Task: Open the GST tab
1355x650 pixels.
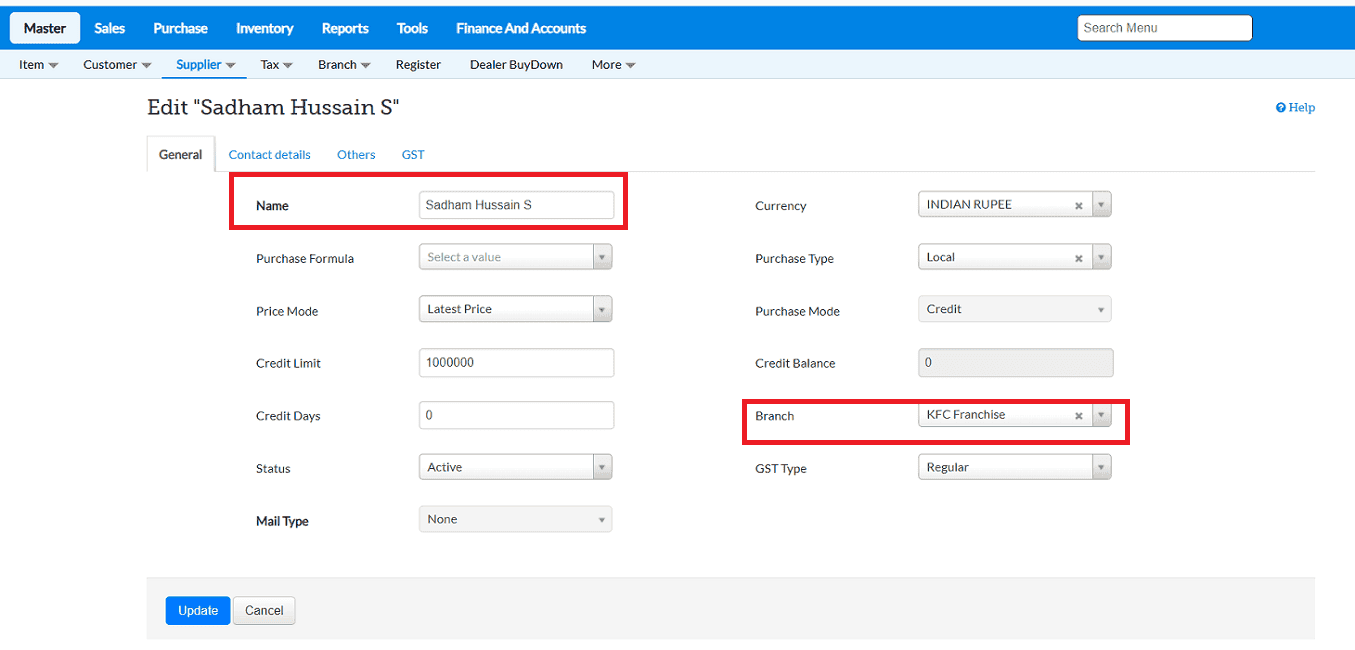Action: pyautogui.click(x=413, y=155)
